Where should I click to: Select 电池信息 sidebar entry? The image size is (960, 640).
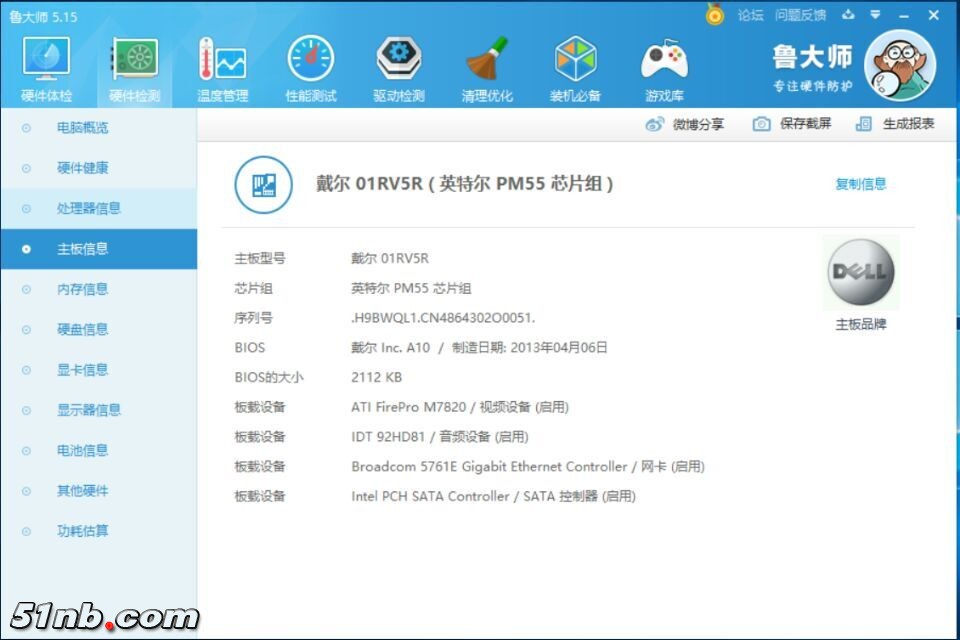(82, 451)
